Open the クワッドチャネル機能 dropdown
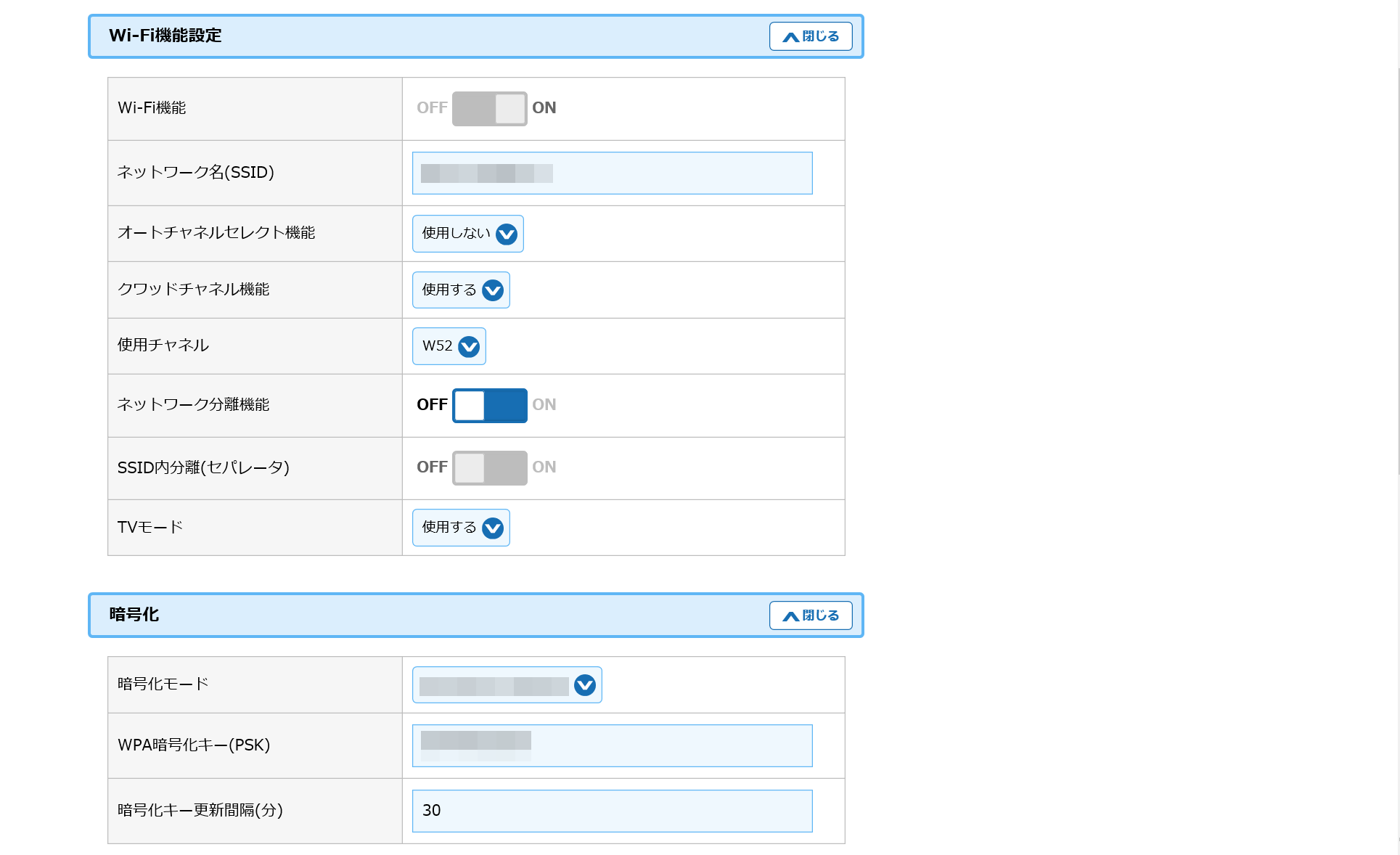The width and height of the screenshot is (1400, 855). (x=460, y=290)
